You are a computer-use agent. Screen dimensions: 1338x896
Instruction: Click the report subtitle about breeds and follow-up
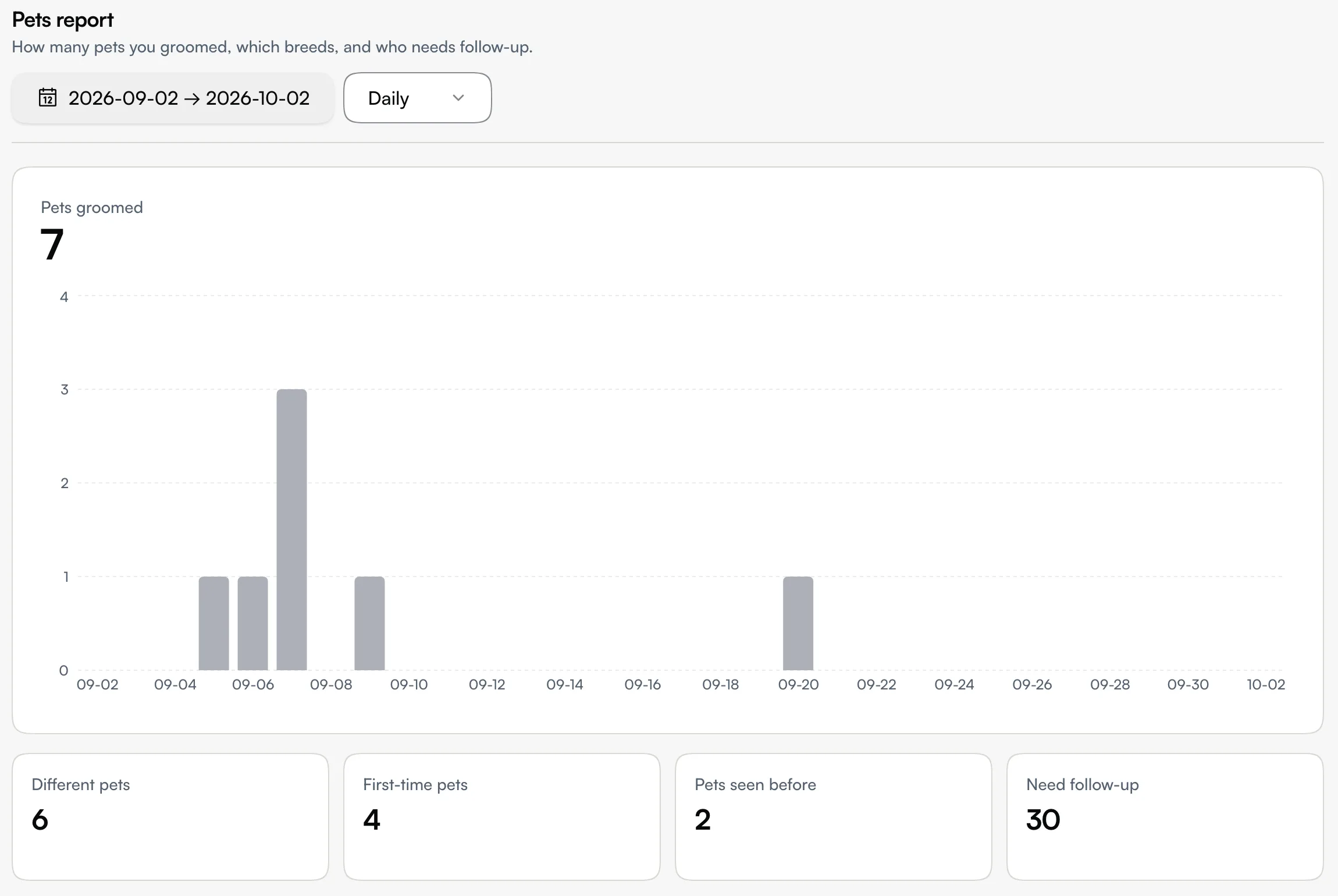272,47
